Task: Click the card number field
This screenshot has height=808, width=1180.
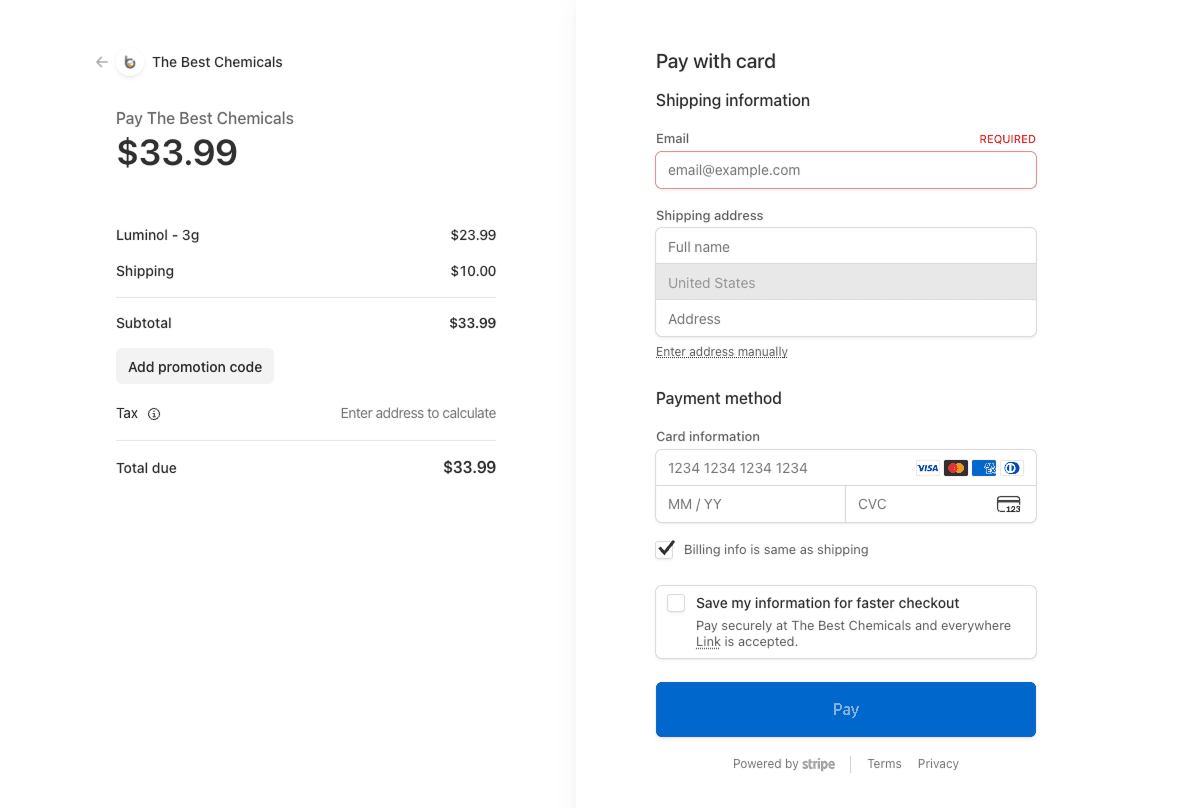Action: [780, 468]
